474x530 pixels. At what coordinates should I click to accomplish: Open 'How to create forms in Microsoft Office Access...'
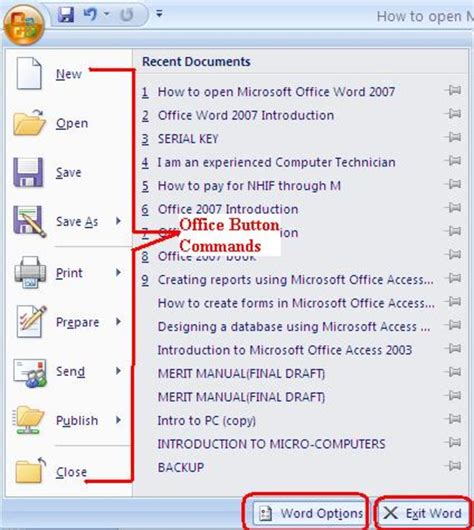(x=296, y=303)
